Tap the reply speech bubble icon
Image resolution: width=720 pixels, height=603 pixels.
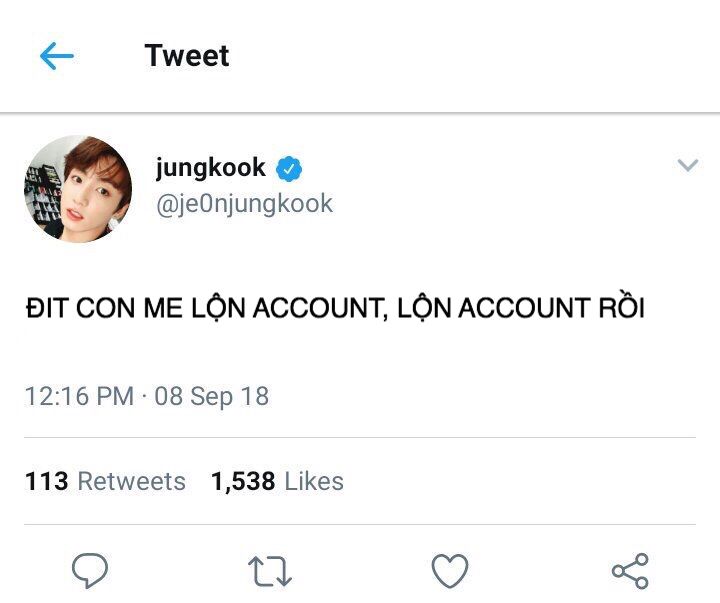pos(90,571)
